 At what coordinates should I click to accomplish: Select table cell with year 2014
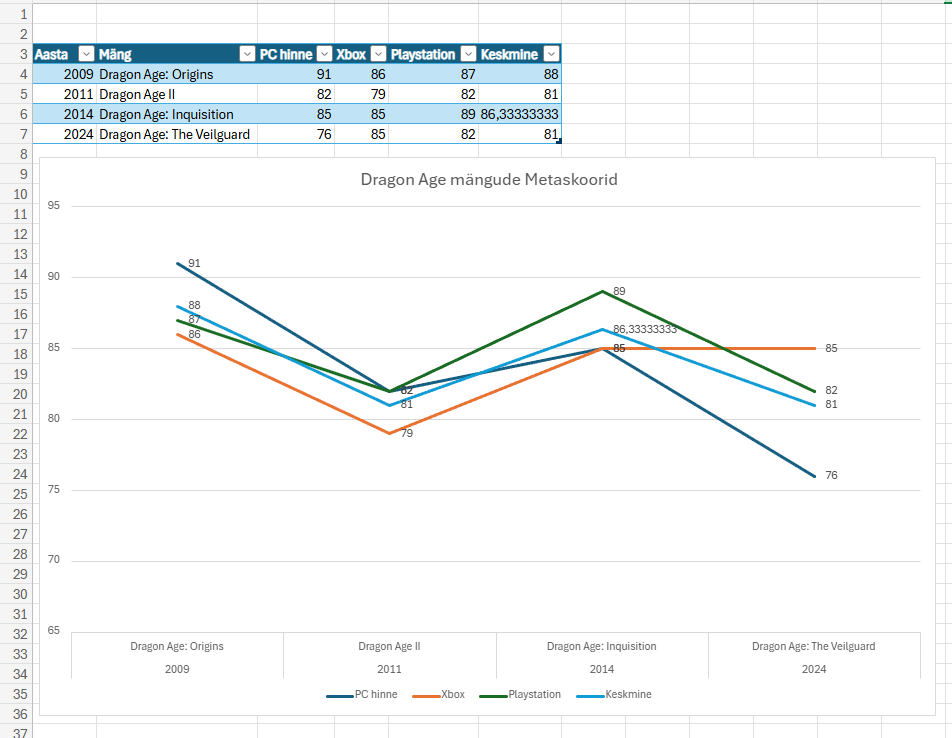[x=64, y=114]
